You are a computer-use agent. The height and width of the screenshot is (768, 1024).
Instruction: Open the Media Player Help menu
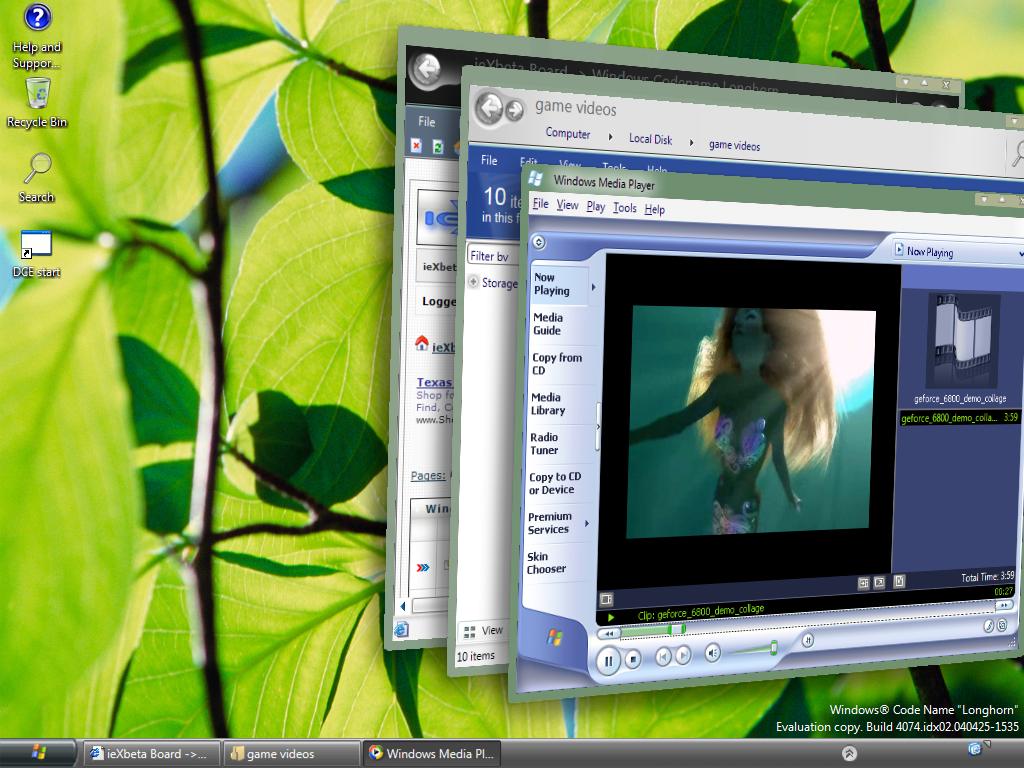point(655,209)
